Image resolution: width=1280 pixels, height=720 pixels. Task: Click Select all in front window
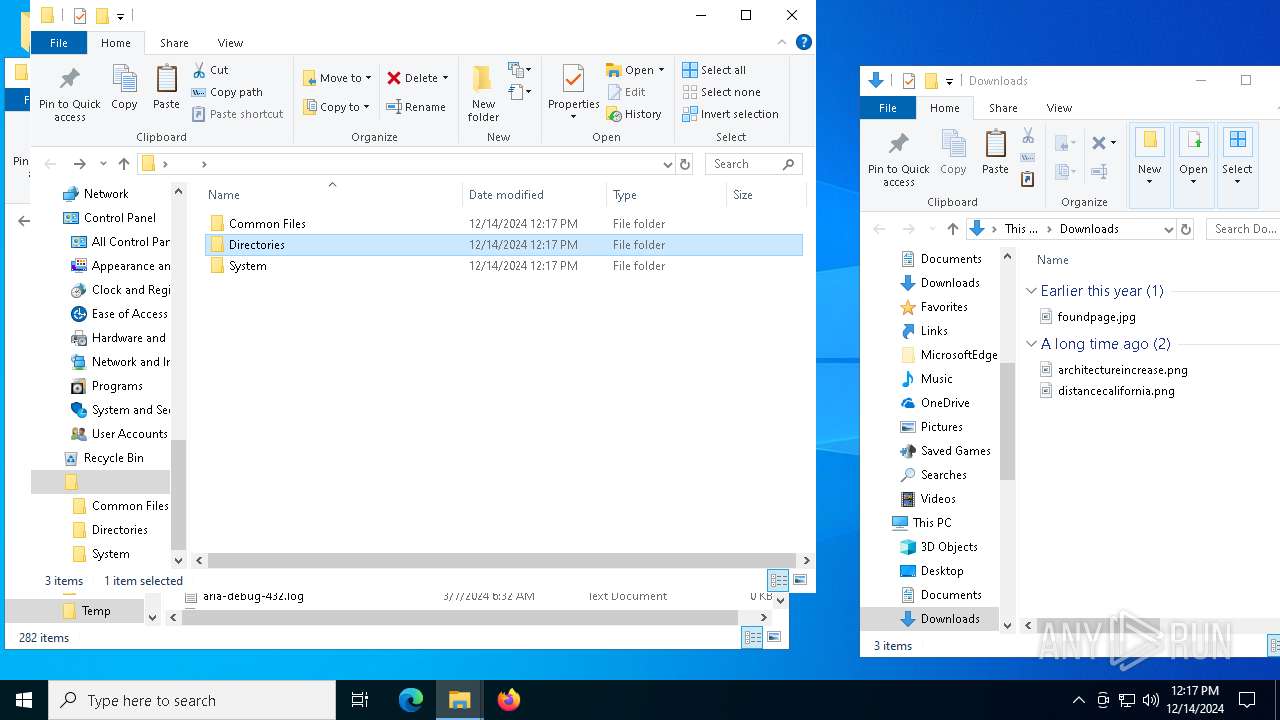click(714, 70)
